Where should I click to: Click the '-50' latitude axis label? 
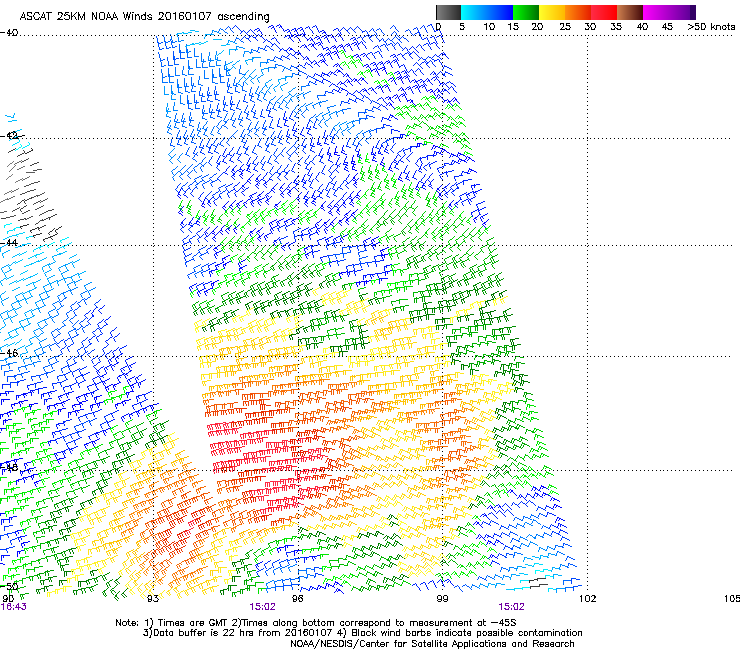pyautogui.click(x=10, y=586)
